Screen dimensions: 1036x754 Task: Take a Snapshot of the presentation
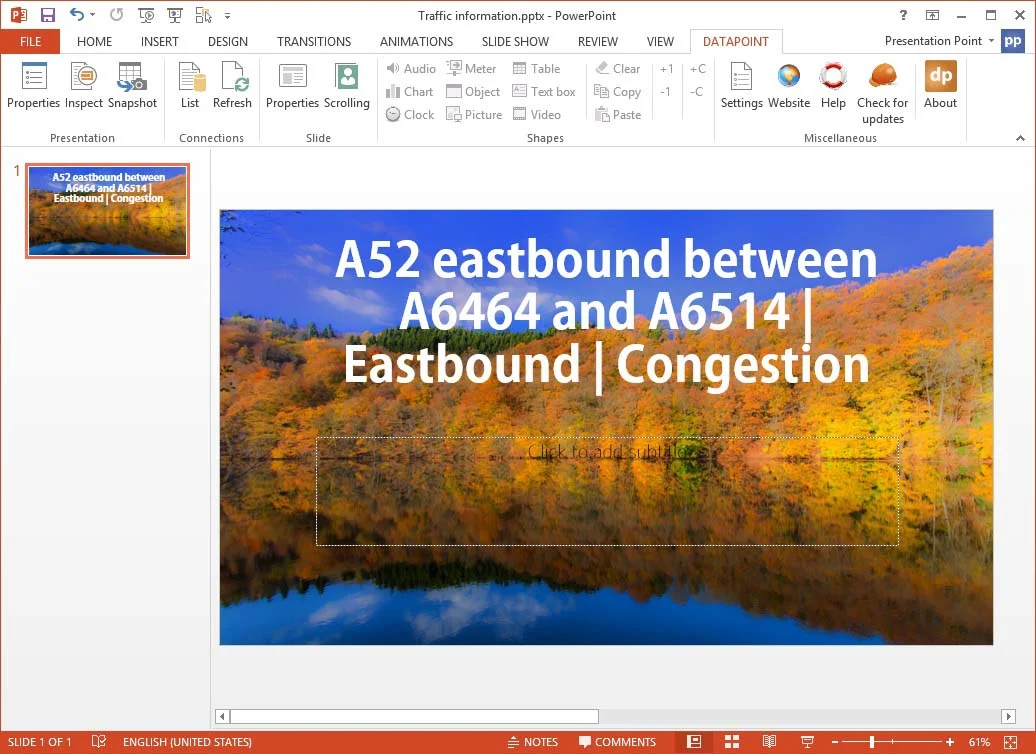132,88
